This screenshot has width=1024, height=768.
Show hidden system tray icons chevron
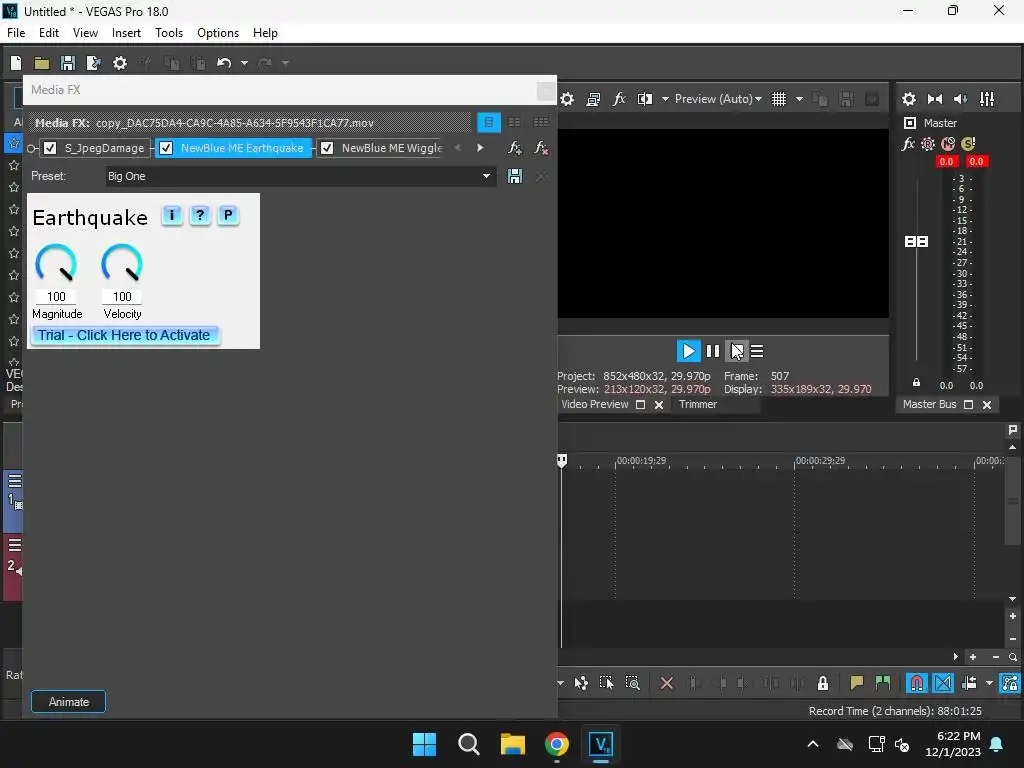pyautogui.click(x=813, y=744)
